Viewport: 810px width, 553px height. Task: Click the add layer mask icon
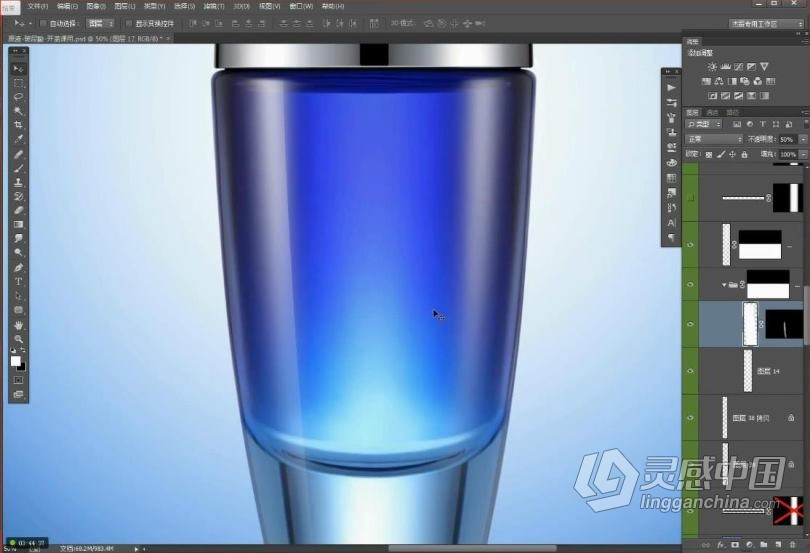[735, 545]
